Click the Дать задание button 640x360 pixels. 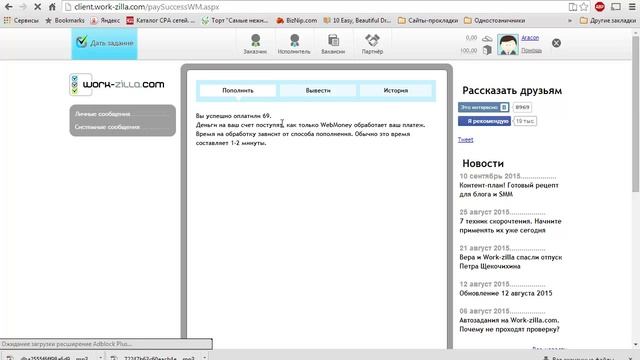(104, 43)
